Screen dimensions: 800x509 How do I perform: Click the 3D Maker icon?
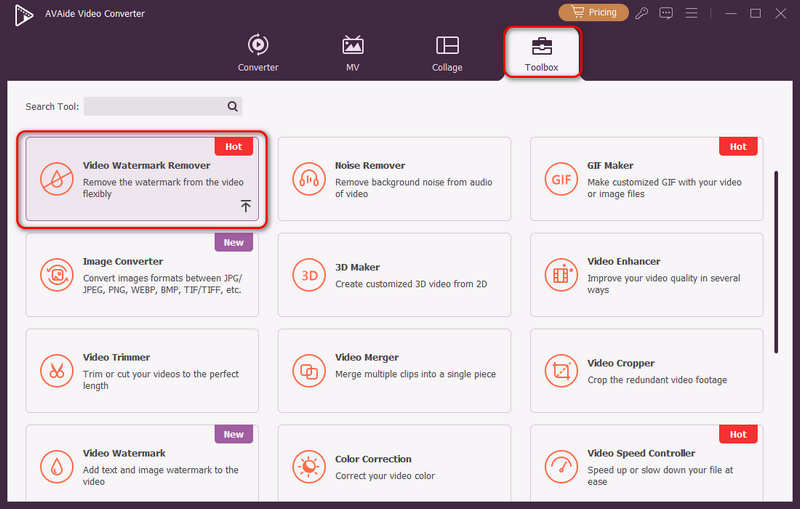pos(309,275)
